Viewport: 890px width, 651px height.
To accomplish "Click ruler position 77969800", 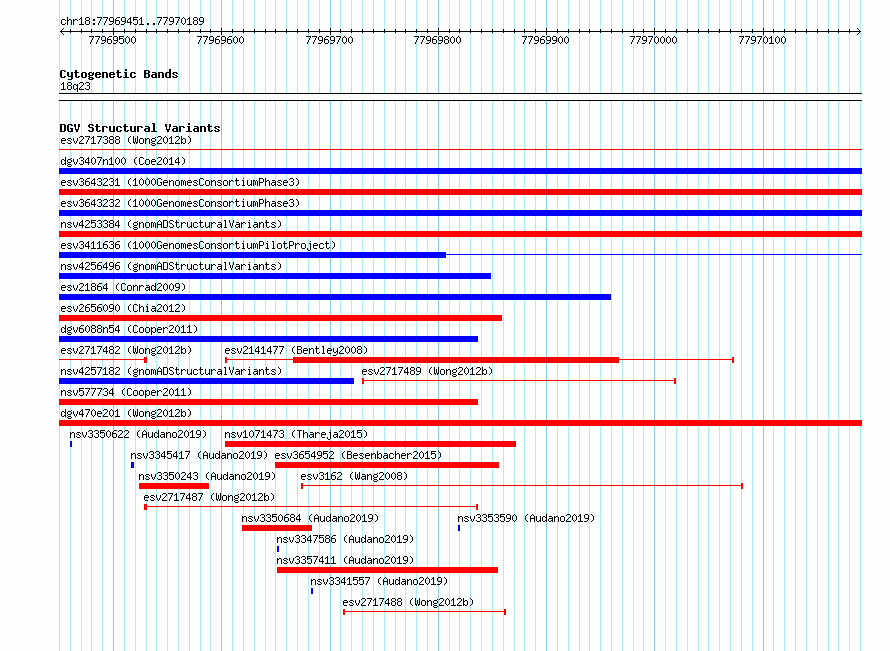I will click(x=437, y=40).
